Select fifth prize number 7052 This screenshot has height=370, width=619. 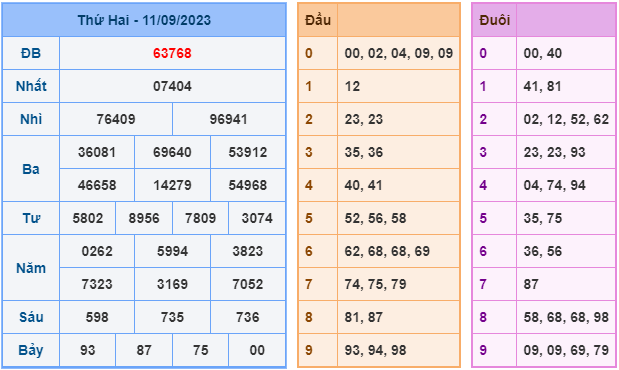point(248,284)
